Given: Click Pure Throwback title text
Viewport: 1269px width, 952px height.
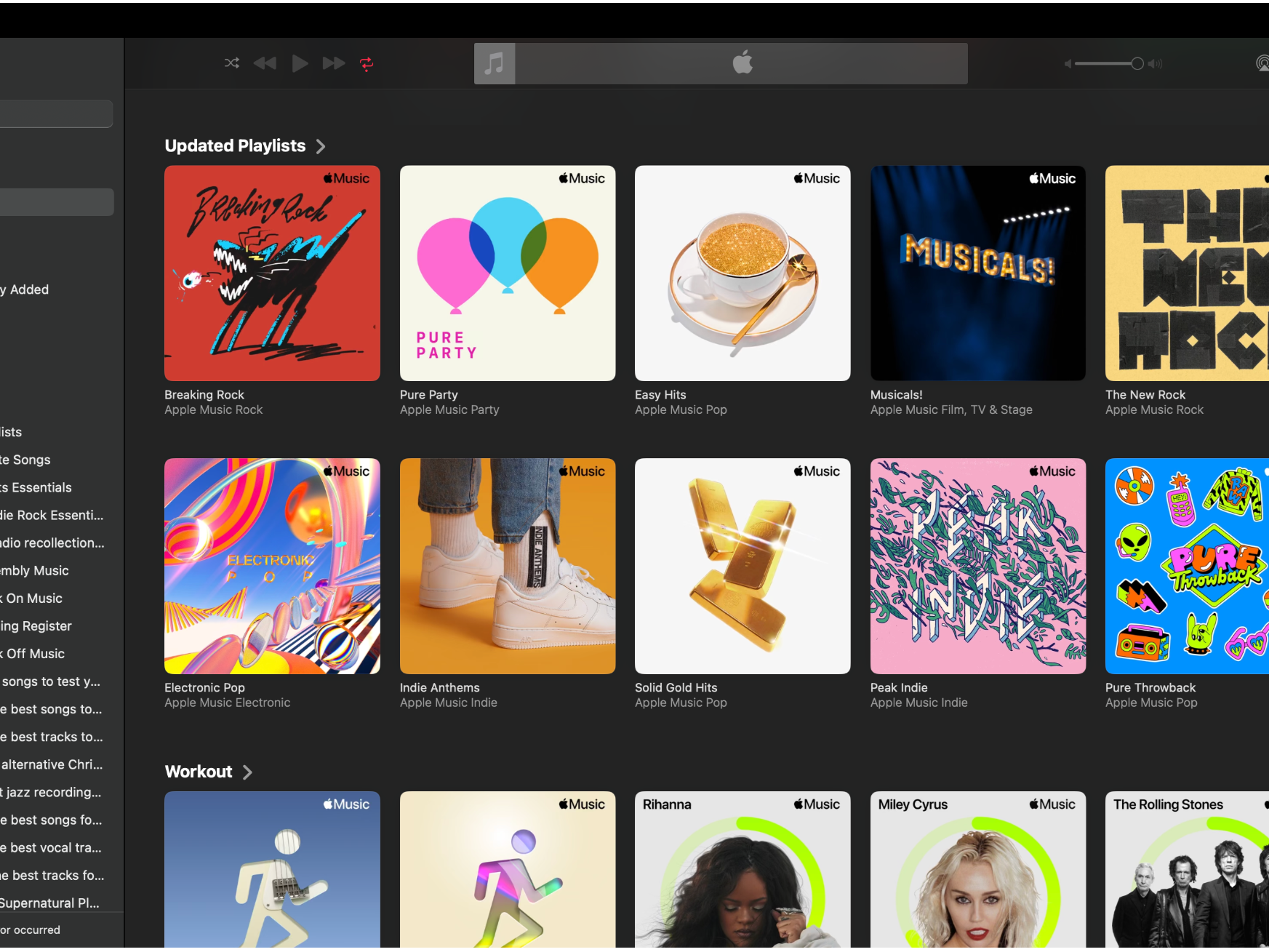Looking at the screenshot, I should click(x=1150, y=688).
